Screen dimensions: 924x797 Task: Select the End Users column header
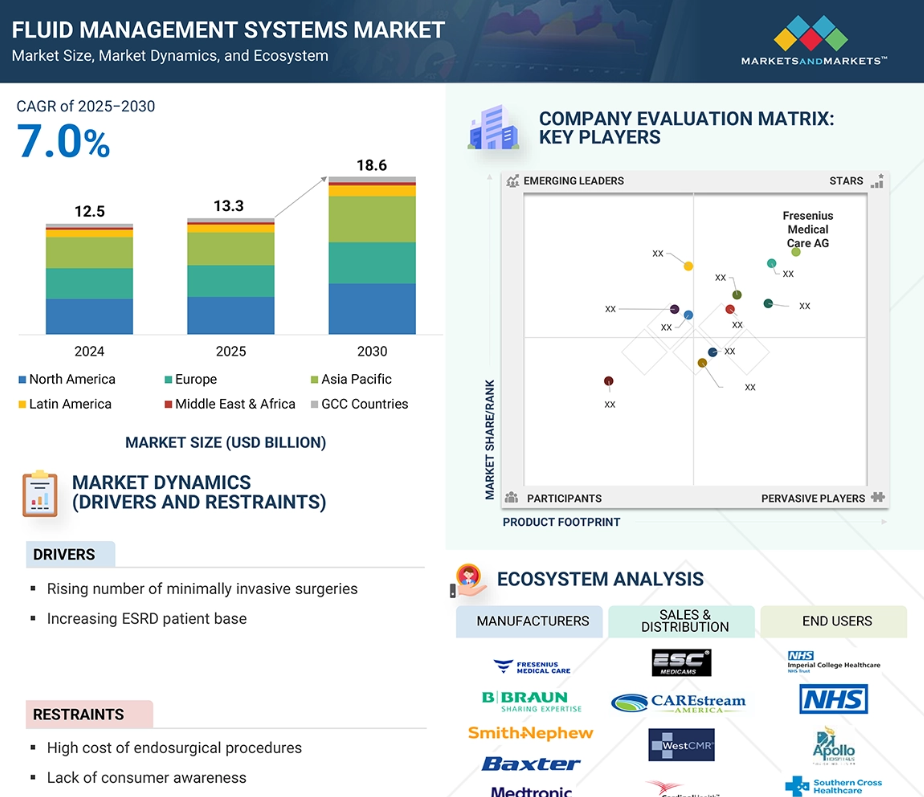coord(834,621)
